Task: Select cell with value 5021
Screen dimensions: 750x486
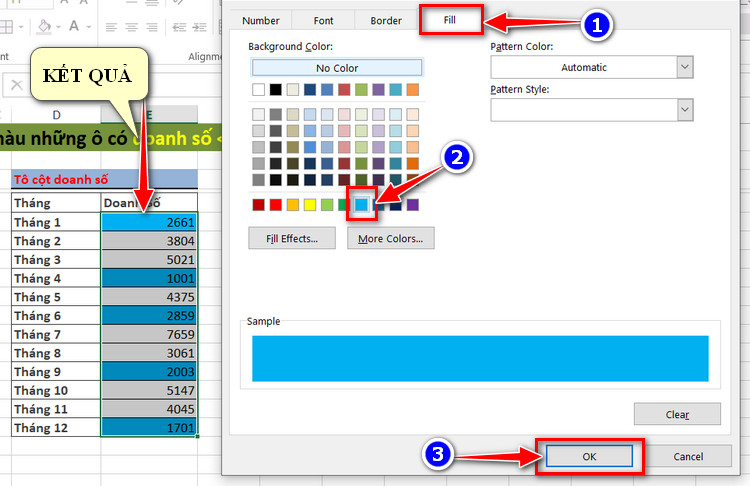Action: (x=149, y=259)
